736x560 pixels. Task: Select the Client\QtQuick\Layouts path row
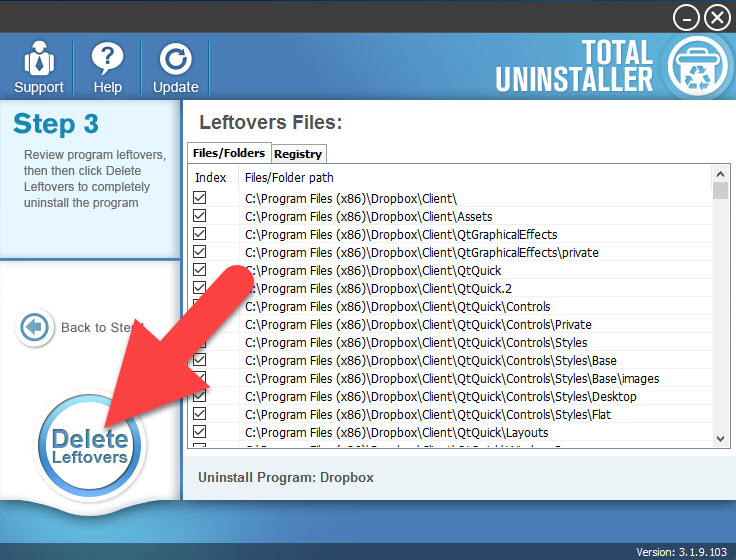coord(397,432)
